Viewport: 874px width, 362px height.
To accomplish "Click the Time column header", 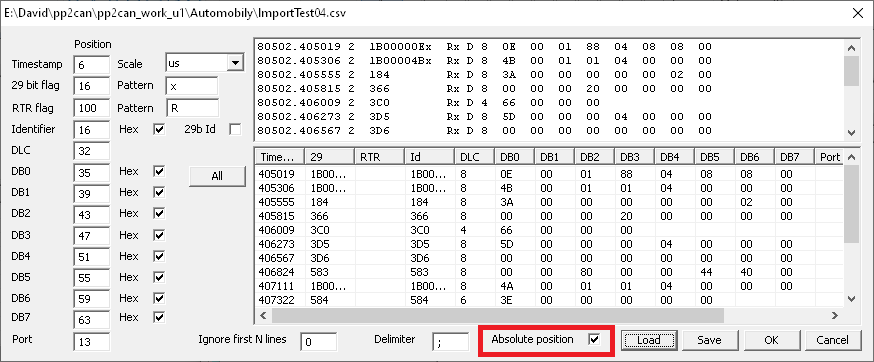I will tap(280, 157).
